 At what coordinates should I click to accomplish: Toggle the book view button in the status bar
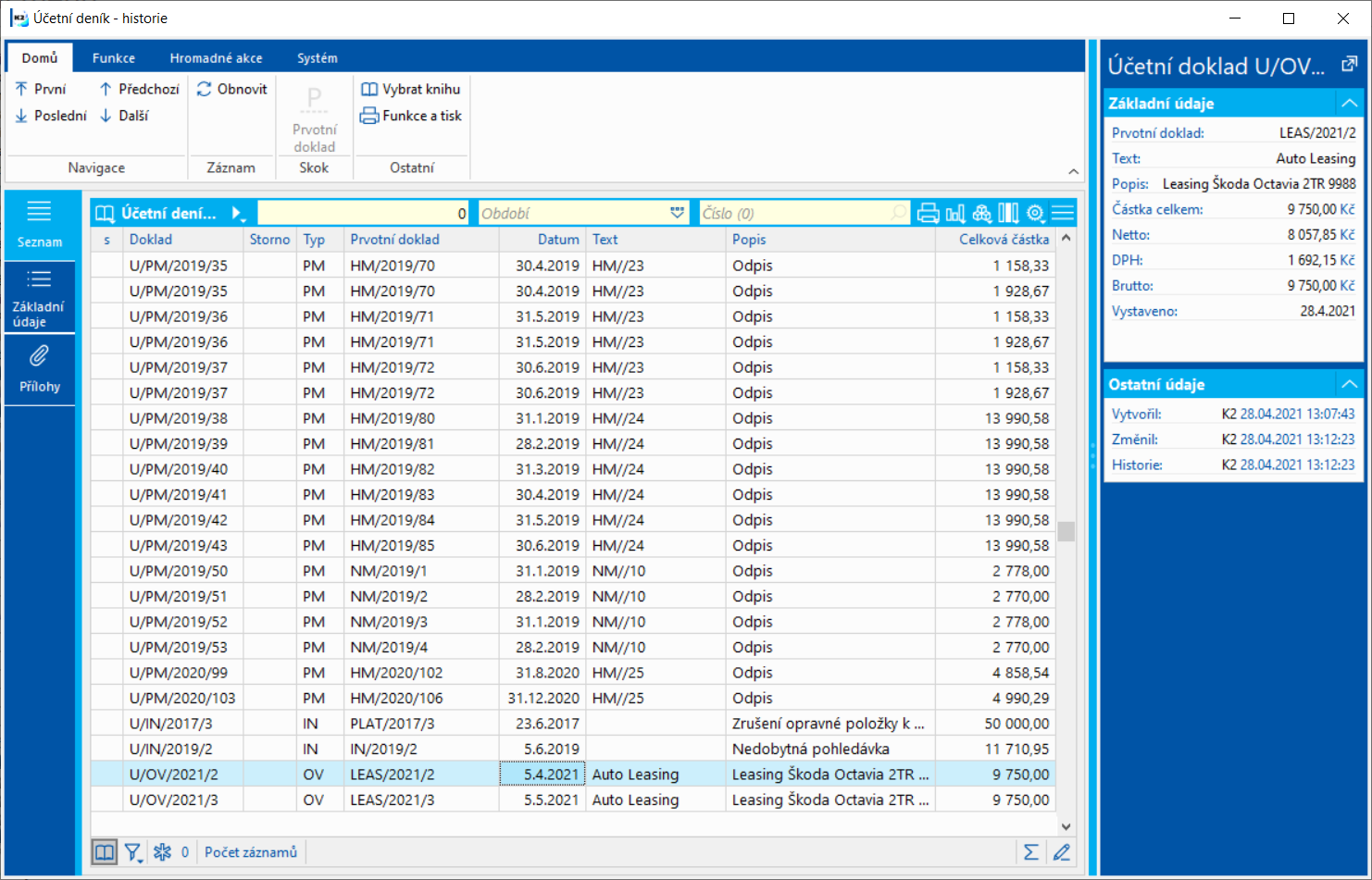coord(105,852)
